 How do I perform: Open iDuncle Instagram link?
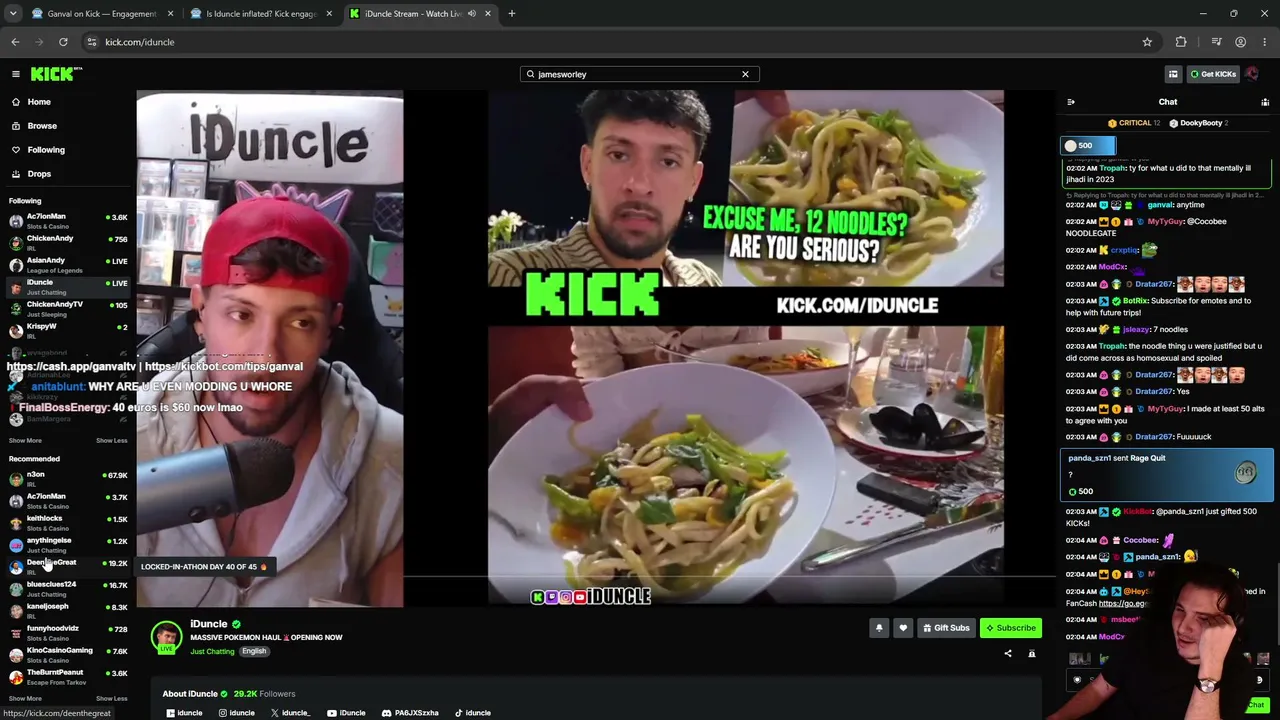click(x=237, y=713)
